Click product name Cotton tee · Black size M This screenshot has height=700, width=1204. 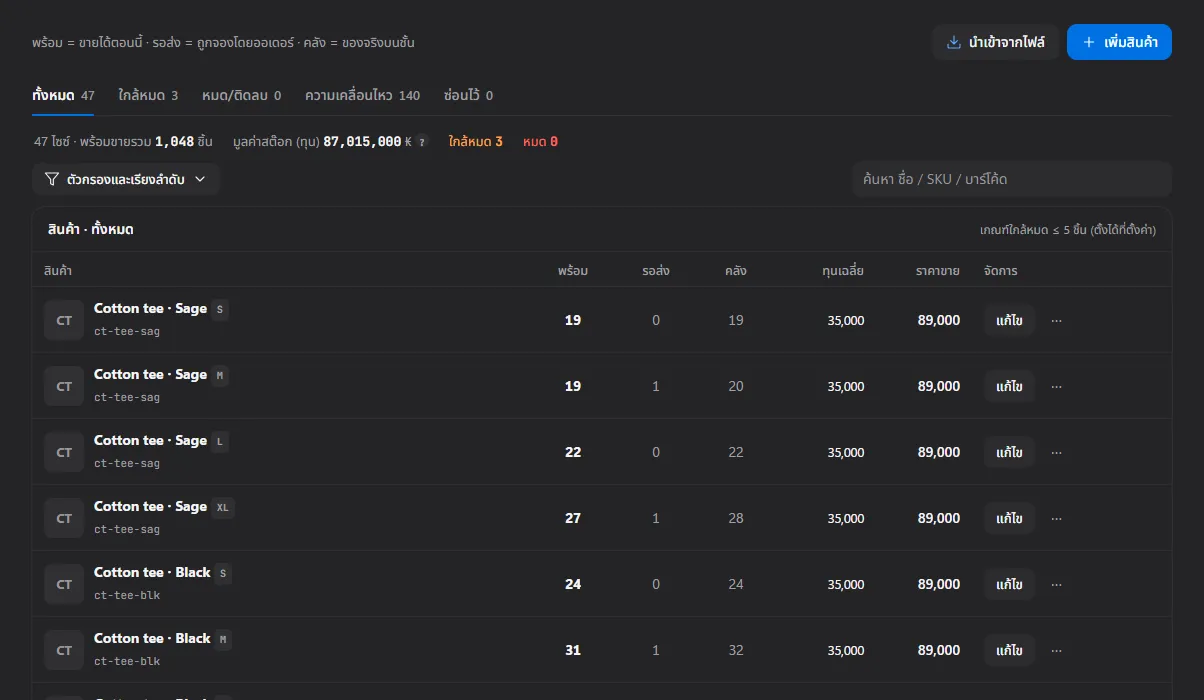(152, 639)
